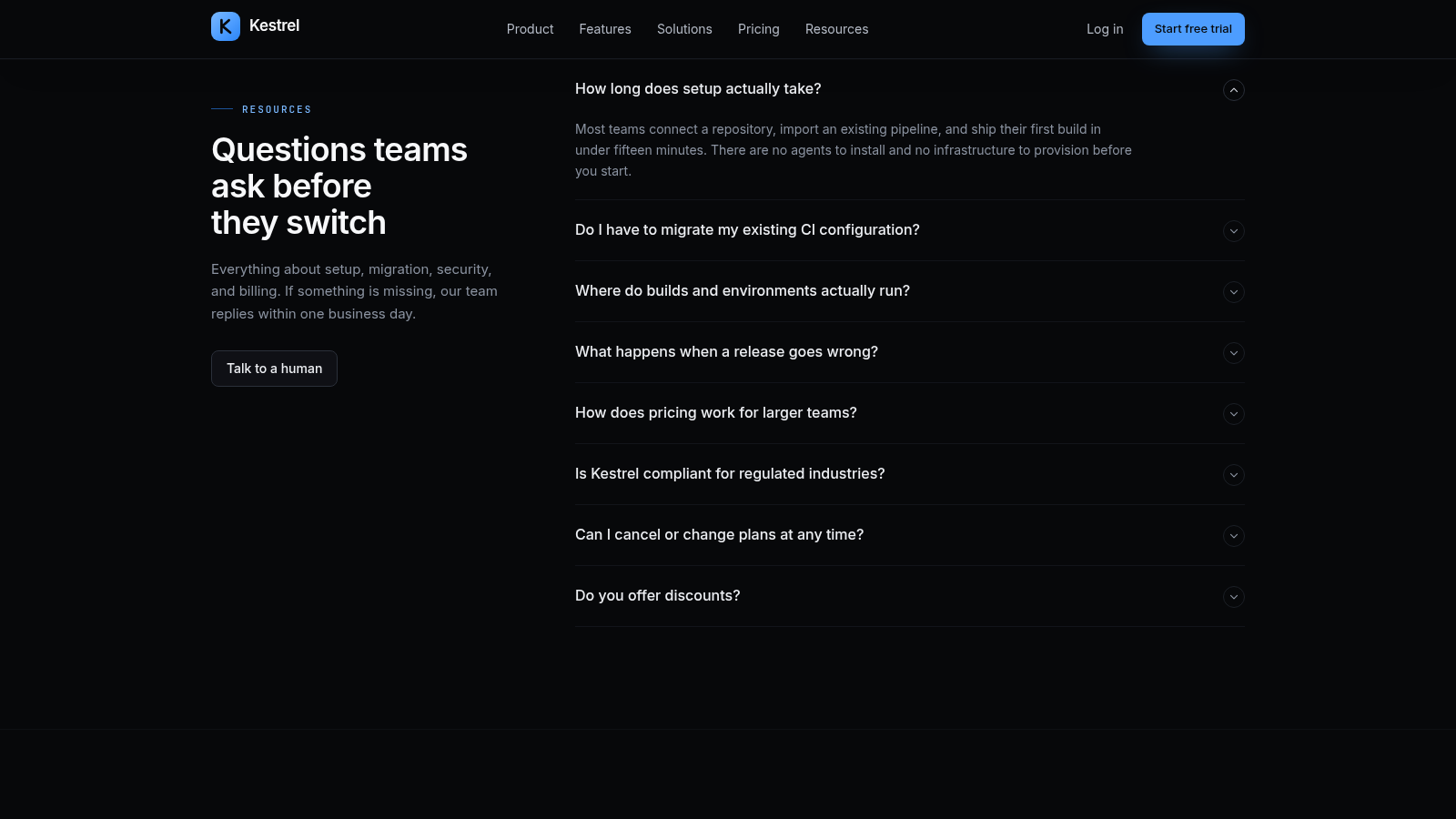Select question 'What happens when a release goes wrong?'

(726, 352)
